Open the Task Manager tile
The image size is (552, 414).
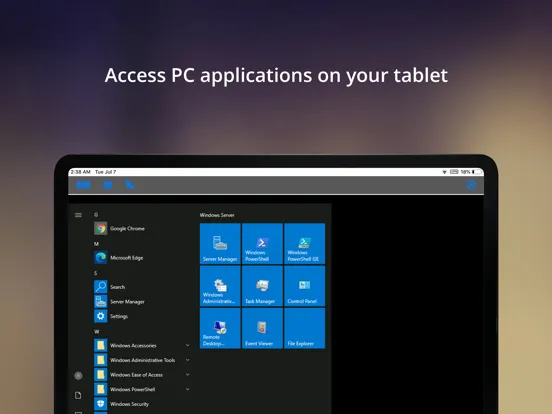point(262,286)
